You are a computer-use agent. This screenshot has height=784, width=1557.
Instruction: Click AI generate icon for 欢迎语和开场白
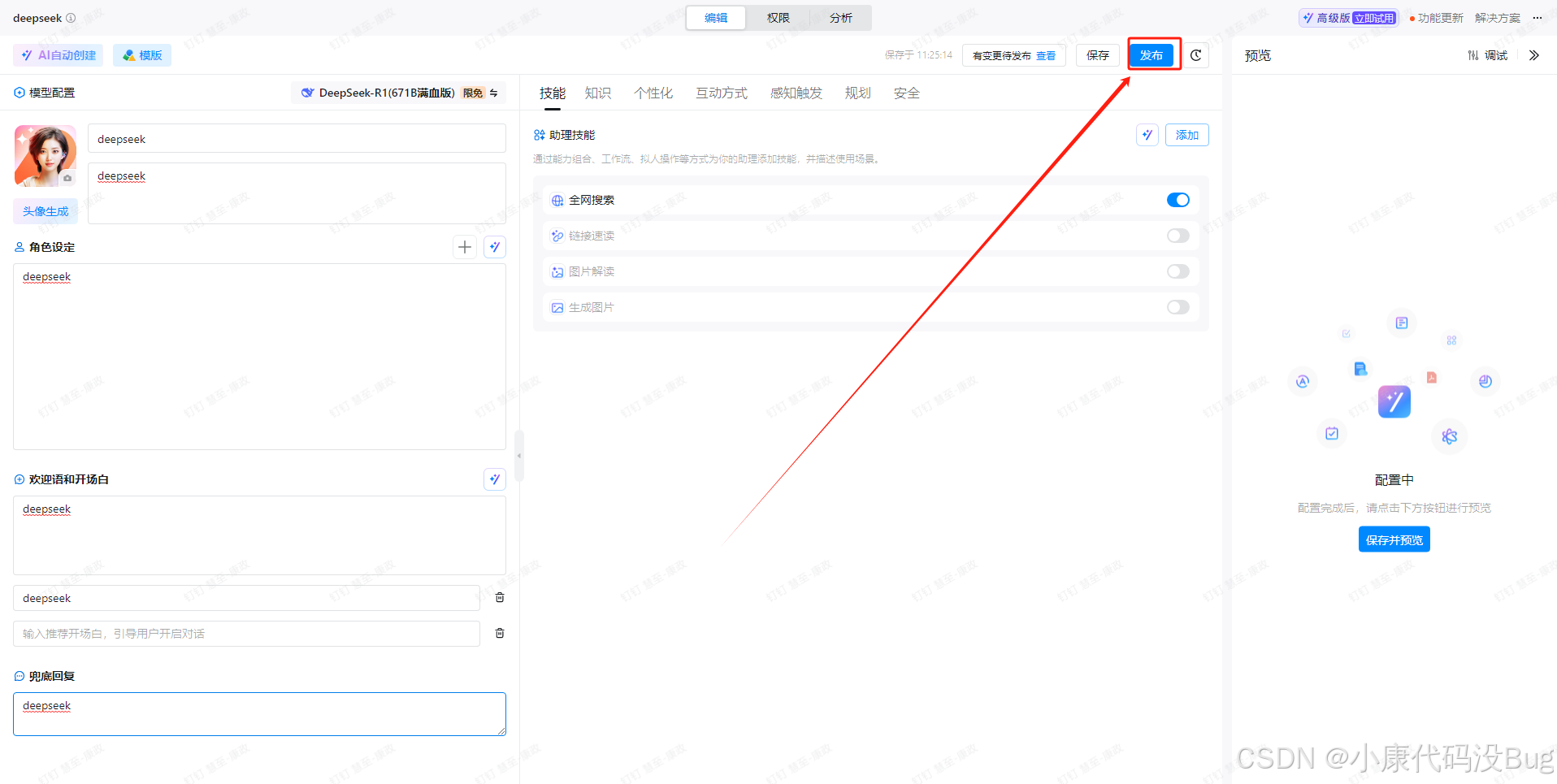[495, 479]
